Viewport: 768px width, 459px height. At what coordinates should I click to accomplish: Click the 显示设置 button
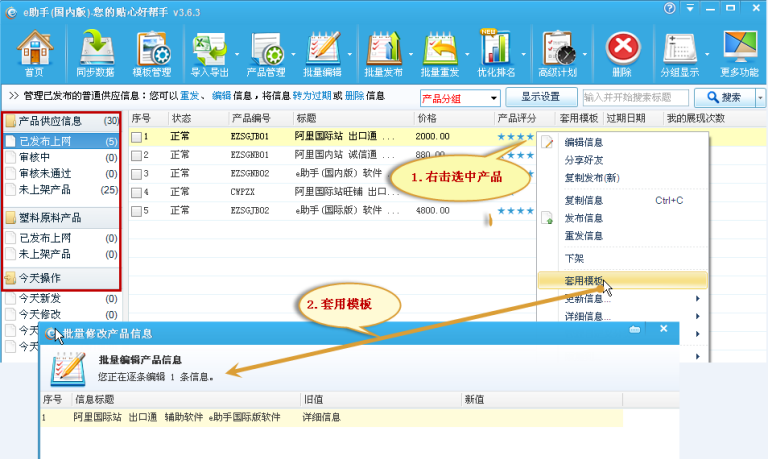(541, 97)
